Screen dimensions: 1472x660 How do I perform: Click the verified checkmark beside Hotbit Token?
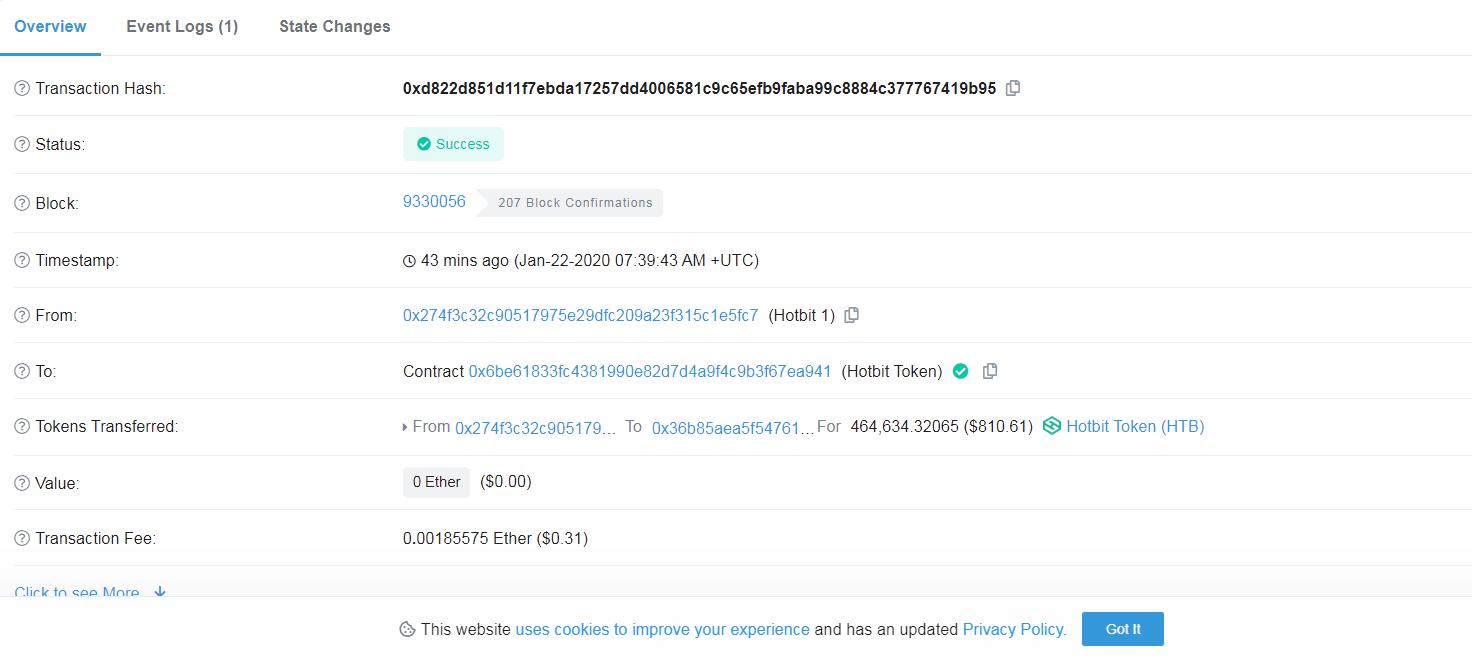(961, 371)
